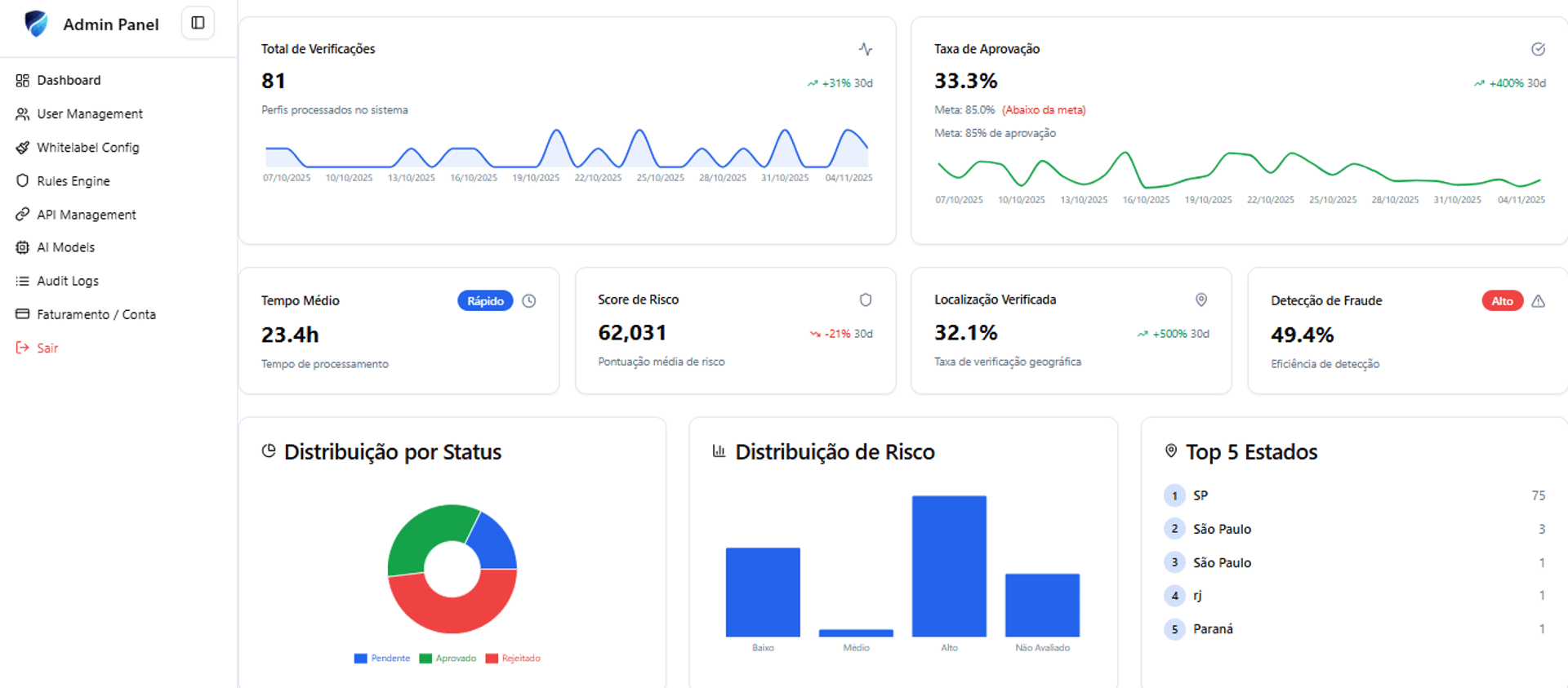Screen dimensions: 1568x688
Task: Click the Rápido badge
Action: pos(485,301)
